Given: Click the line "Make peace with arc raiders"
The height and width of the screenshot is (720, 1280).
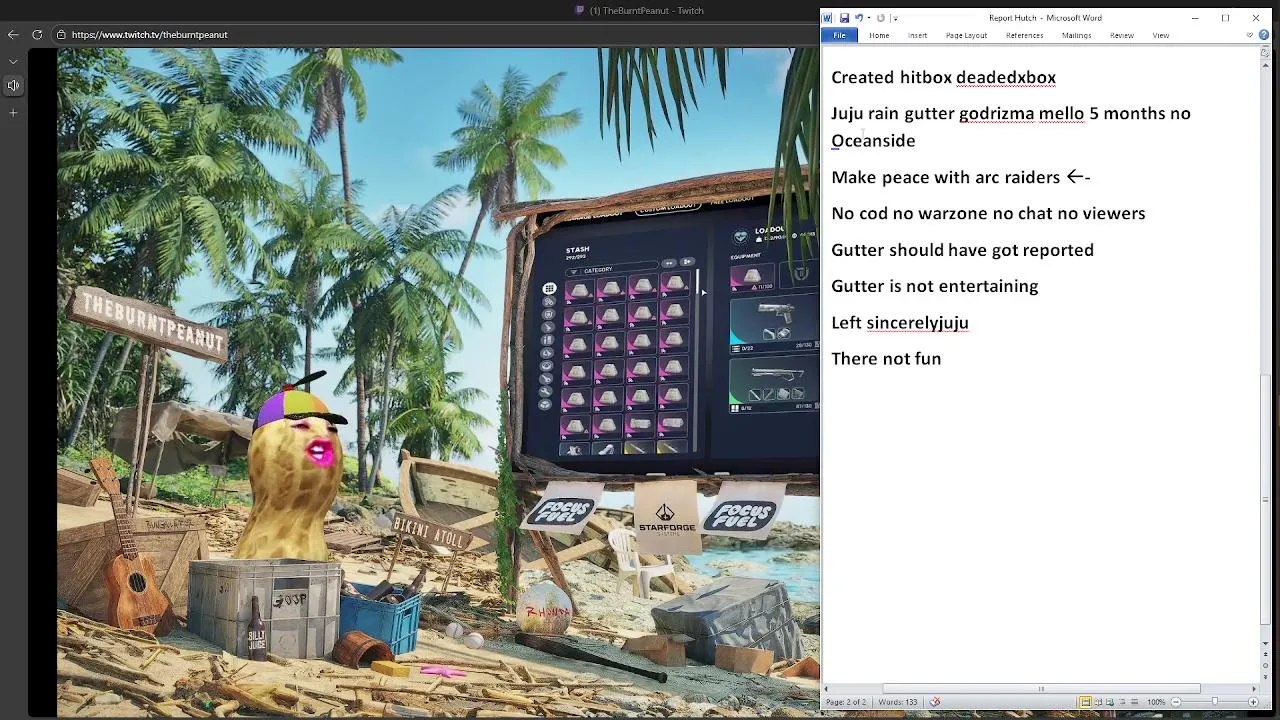Looking at the screenshot, I should pos(945,177).
